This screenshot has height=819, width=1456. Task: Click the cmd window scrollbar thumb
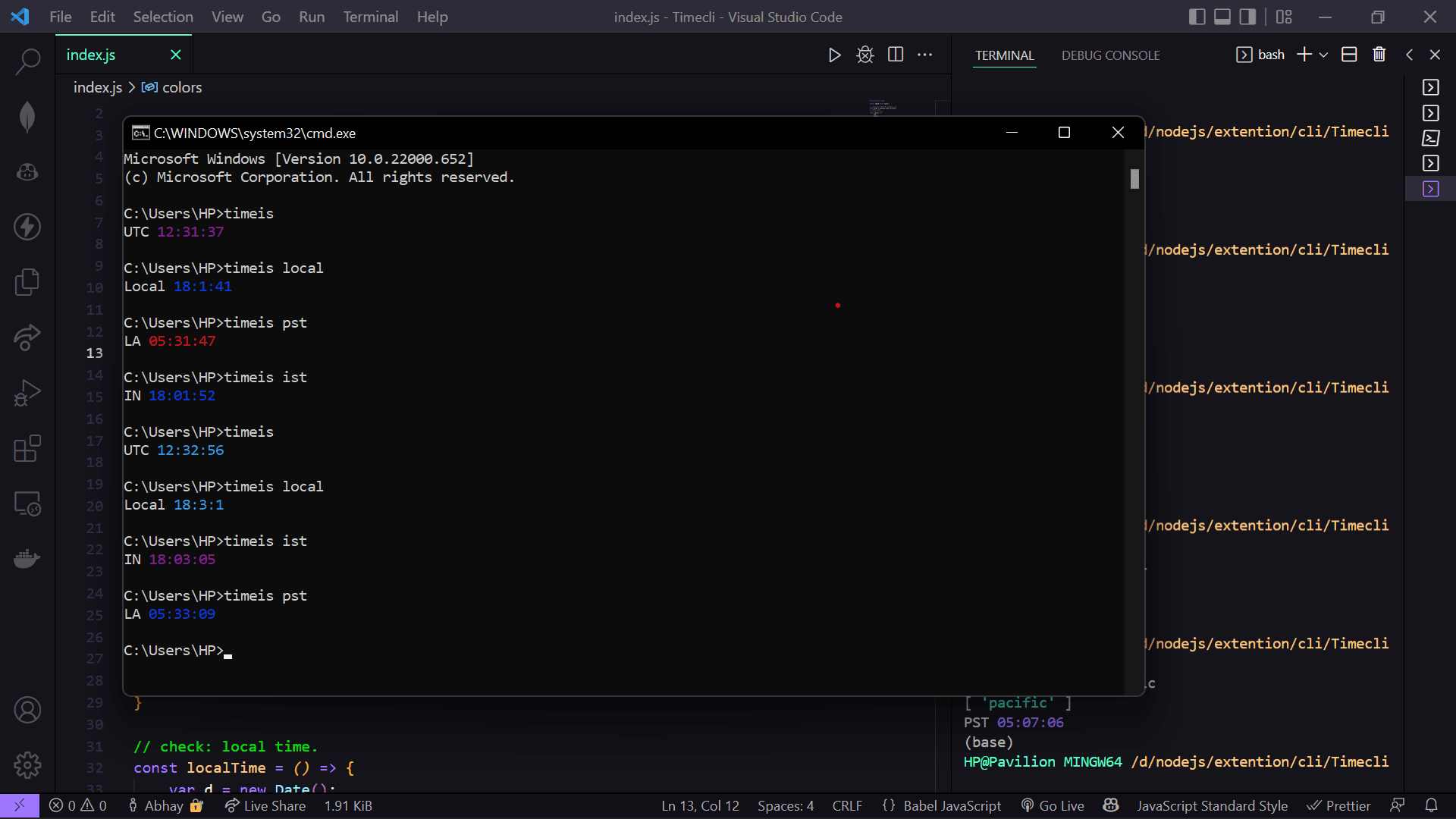[x=1134, y=179]
